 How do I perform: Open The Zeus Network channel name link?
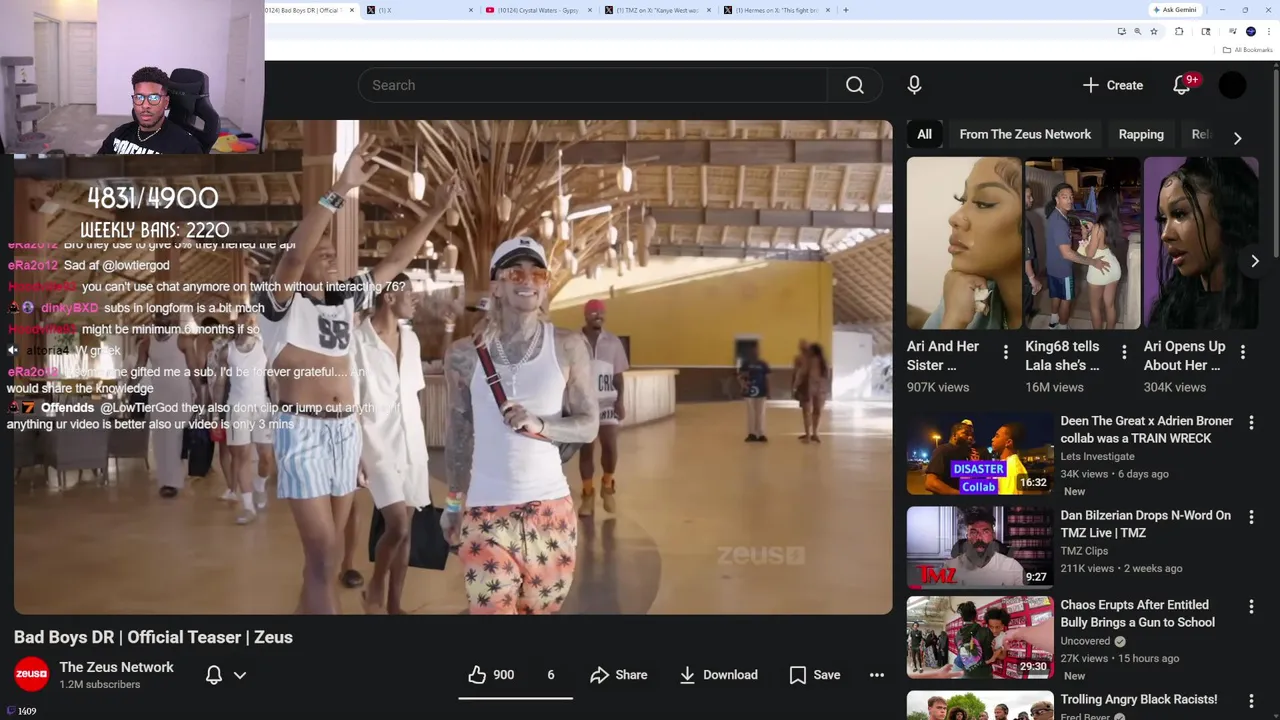(116, 667)
